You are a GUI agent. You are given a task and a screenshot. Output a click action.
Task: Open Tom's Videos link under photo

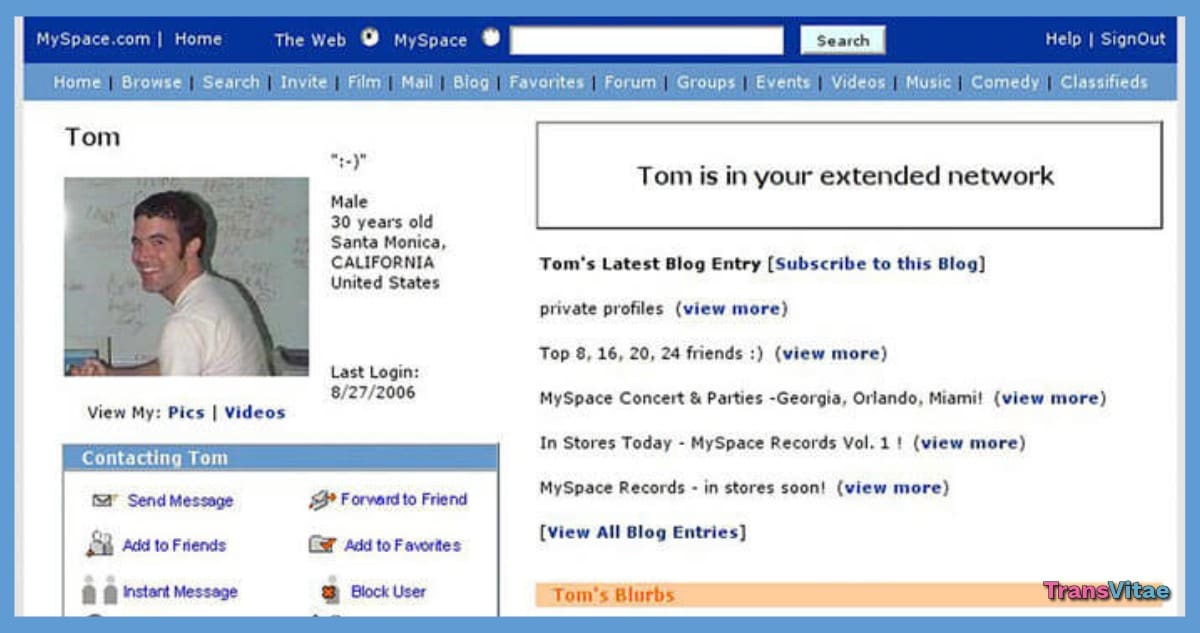point(254,412)
